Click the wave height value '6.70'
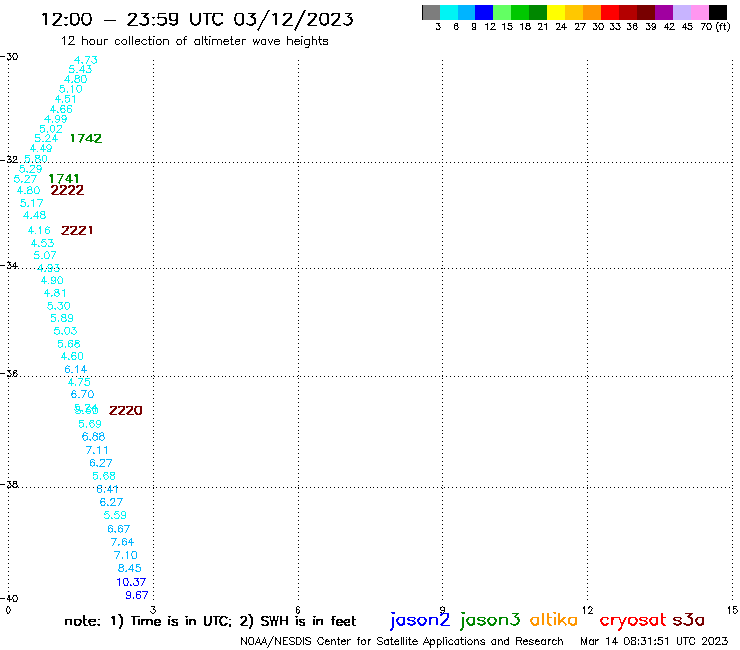The height and width of the screenshot is (650, 740). tap(83, 394)
